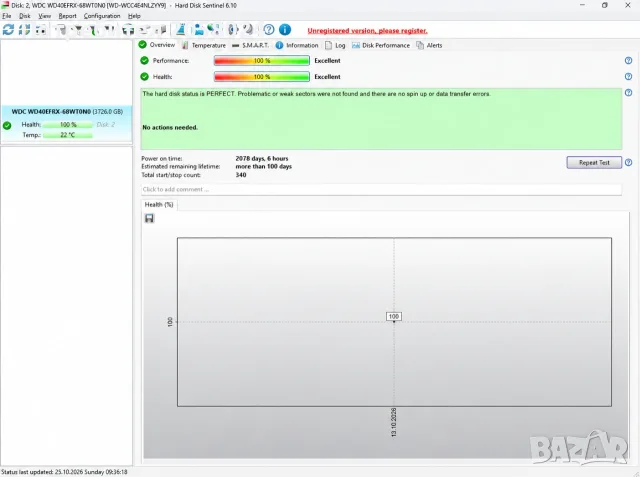Open the Disk menu

pyautogui.click(x=24, y=16)
